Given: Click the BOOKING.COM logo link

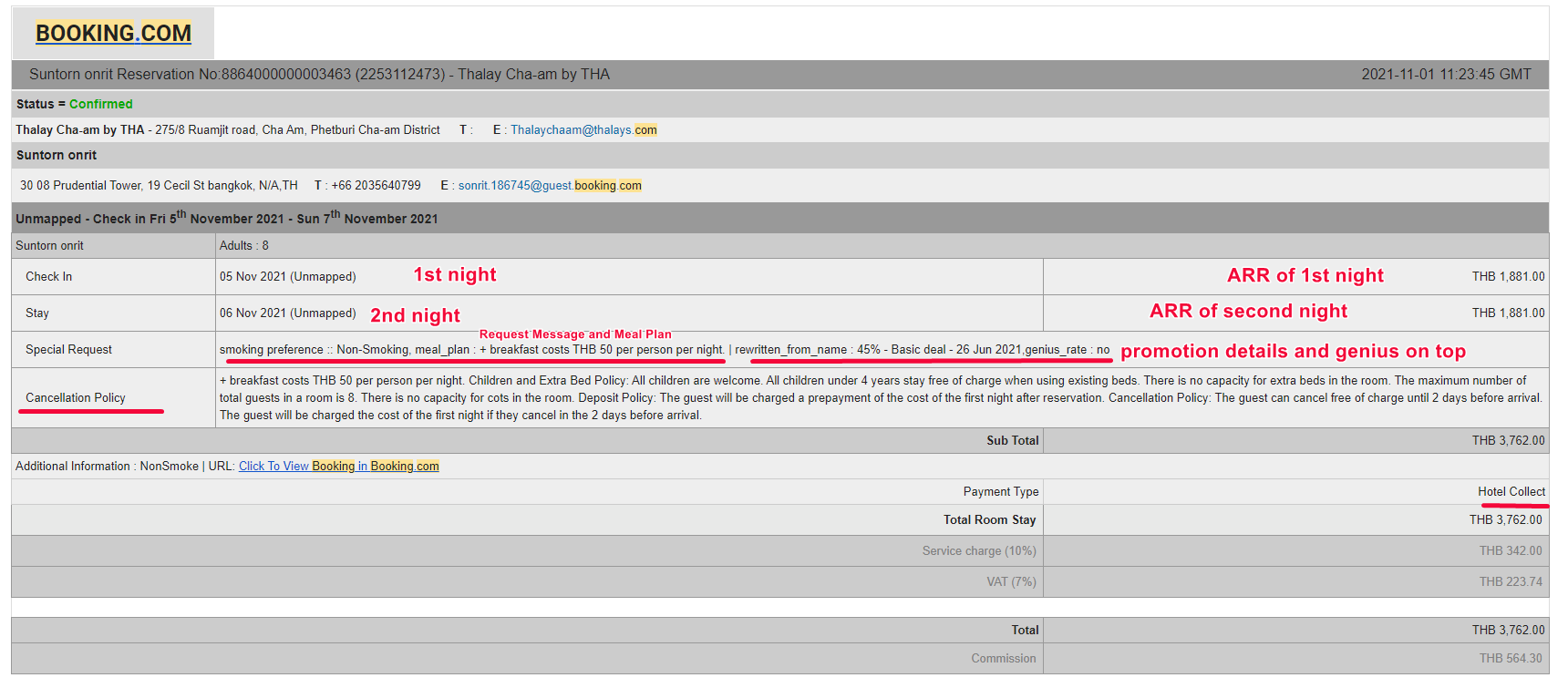Looking at the screenshot, I should [x=113, y=33].
